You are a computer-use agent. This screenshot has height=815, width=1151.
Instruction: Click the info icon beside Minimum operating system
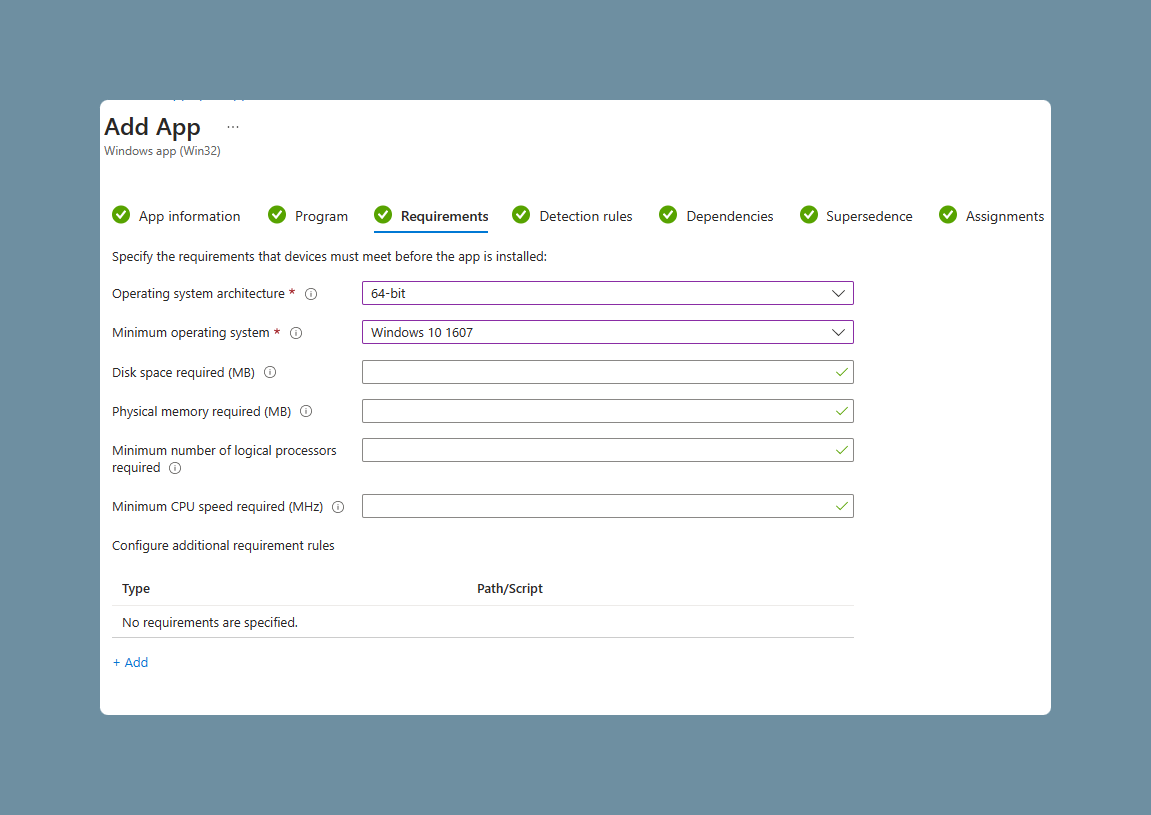(297, 333)
